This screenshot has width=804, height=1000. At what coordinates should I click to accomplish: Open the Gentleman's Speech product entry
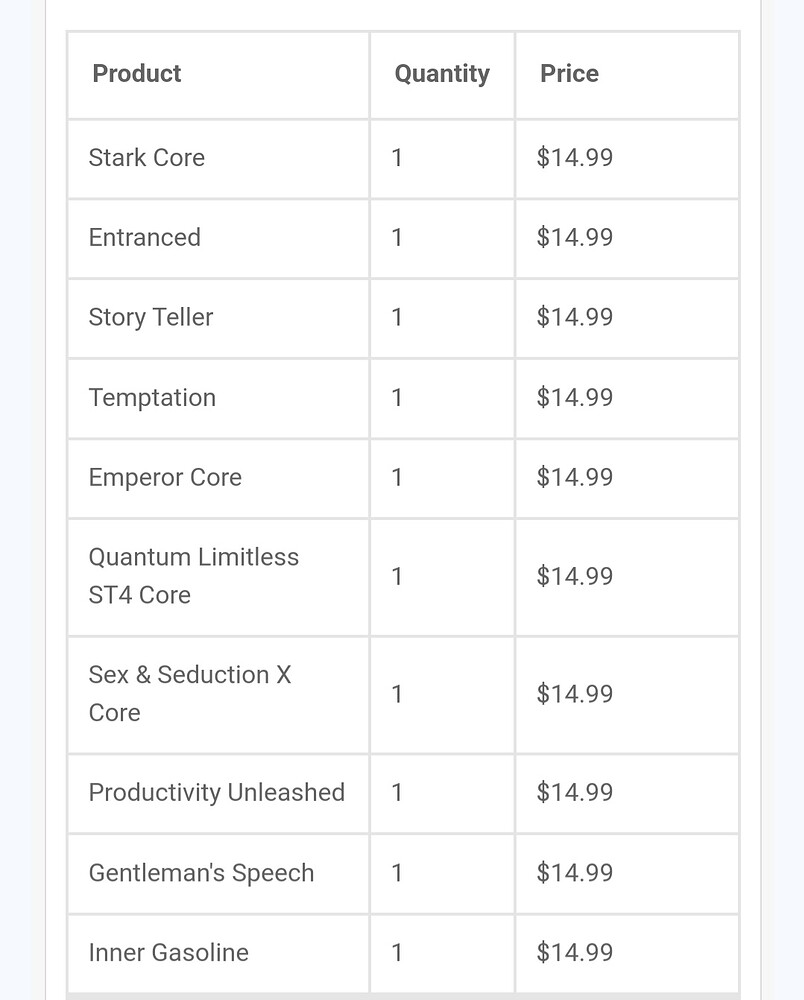pyautogui.click(x=201, y=873)
